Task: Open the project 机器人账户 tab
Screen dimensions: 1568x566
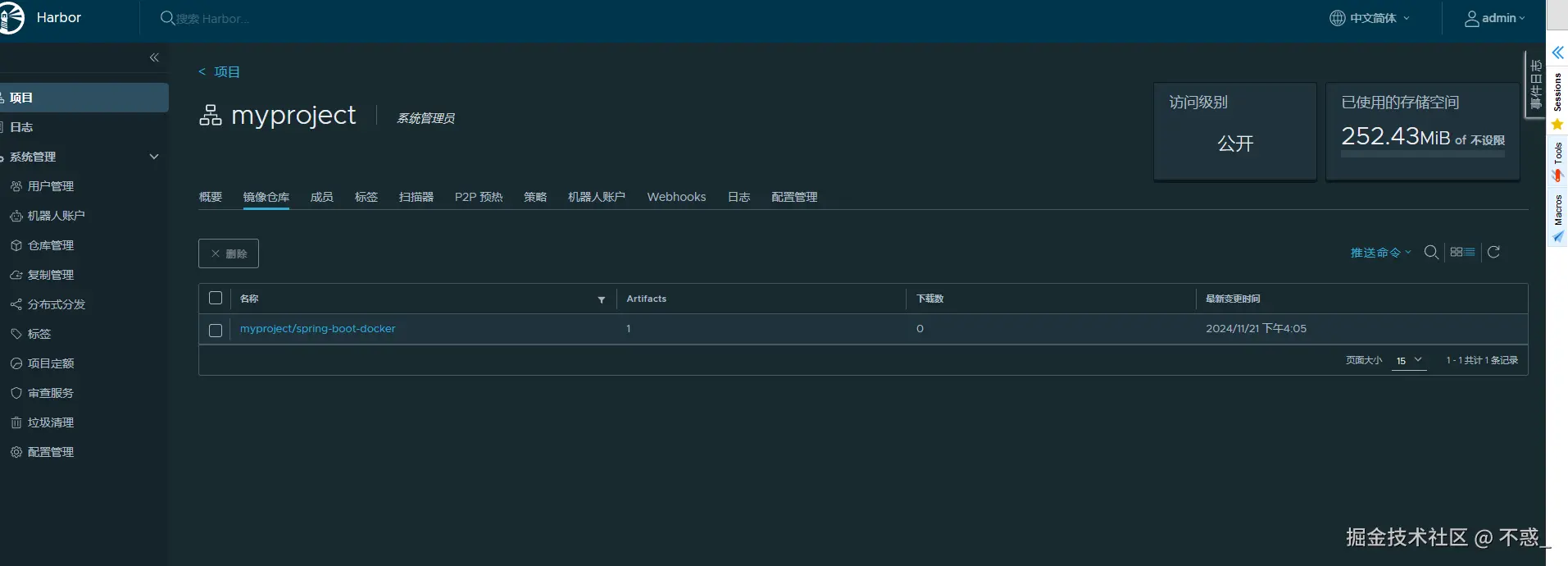Action: click(x=597, y=197)
